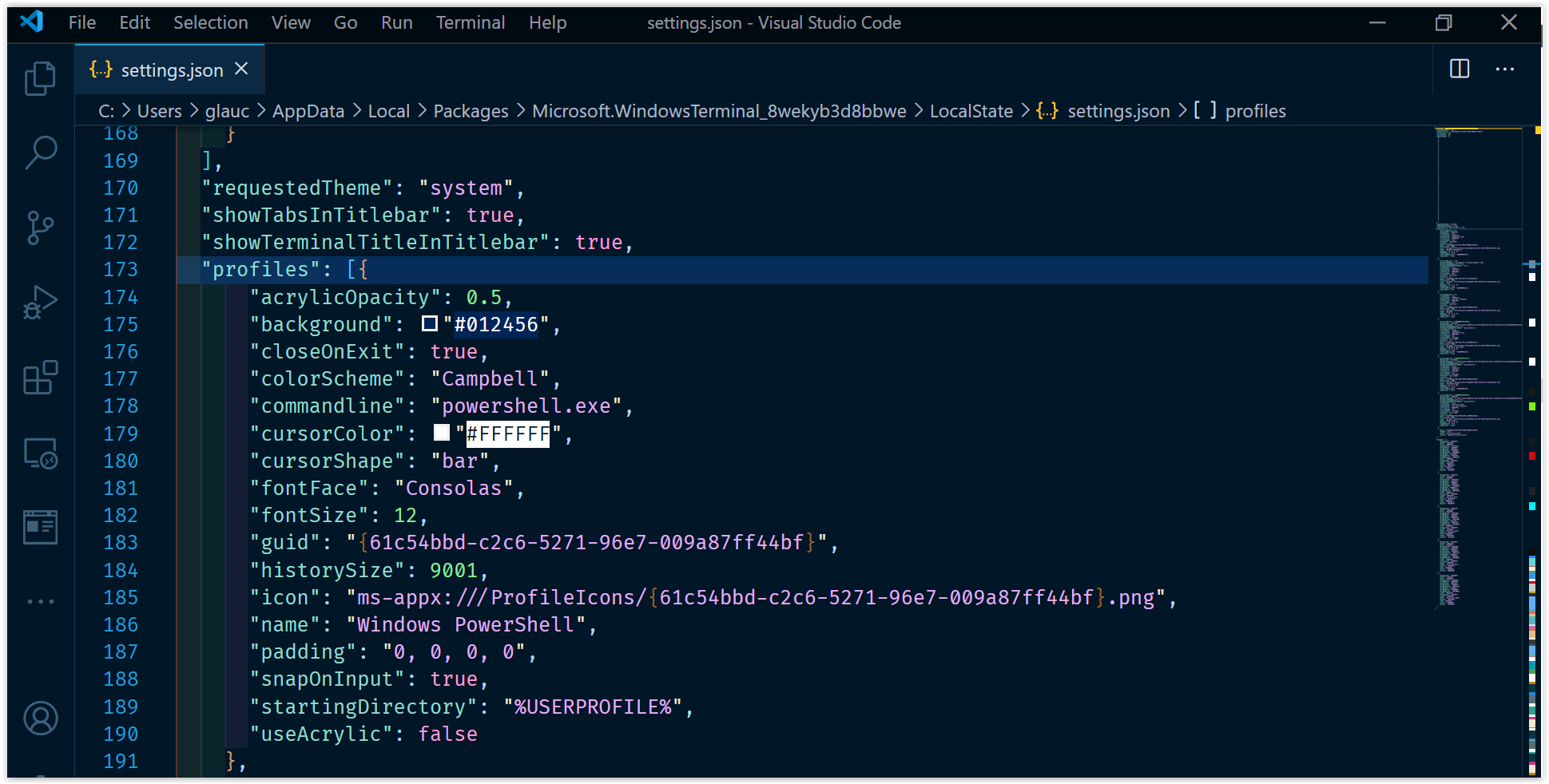
Task: Split the editor to the right
Action: pos(1460,69)
